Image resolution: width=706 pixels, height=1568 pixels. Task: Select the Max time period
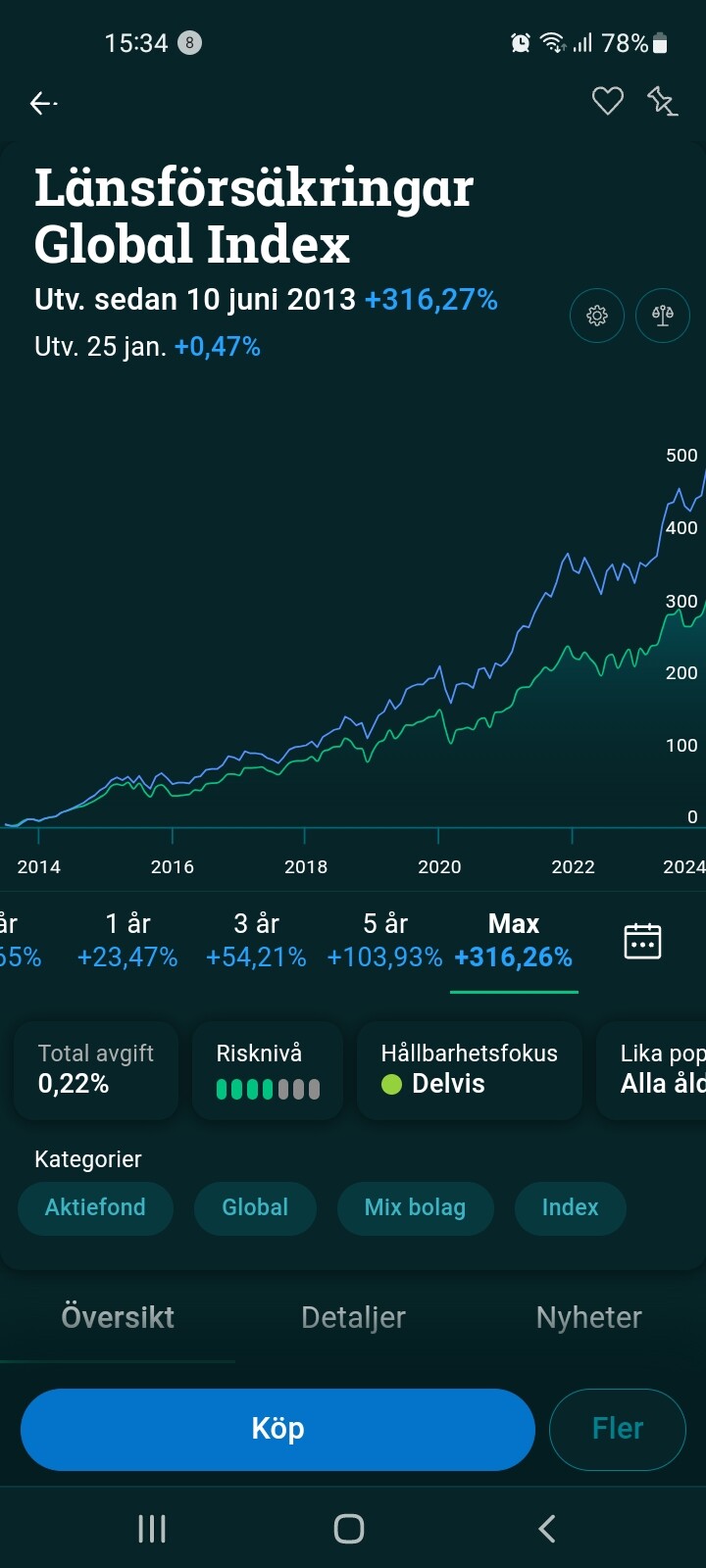(x=514, y=940)
